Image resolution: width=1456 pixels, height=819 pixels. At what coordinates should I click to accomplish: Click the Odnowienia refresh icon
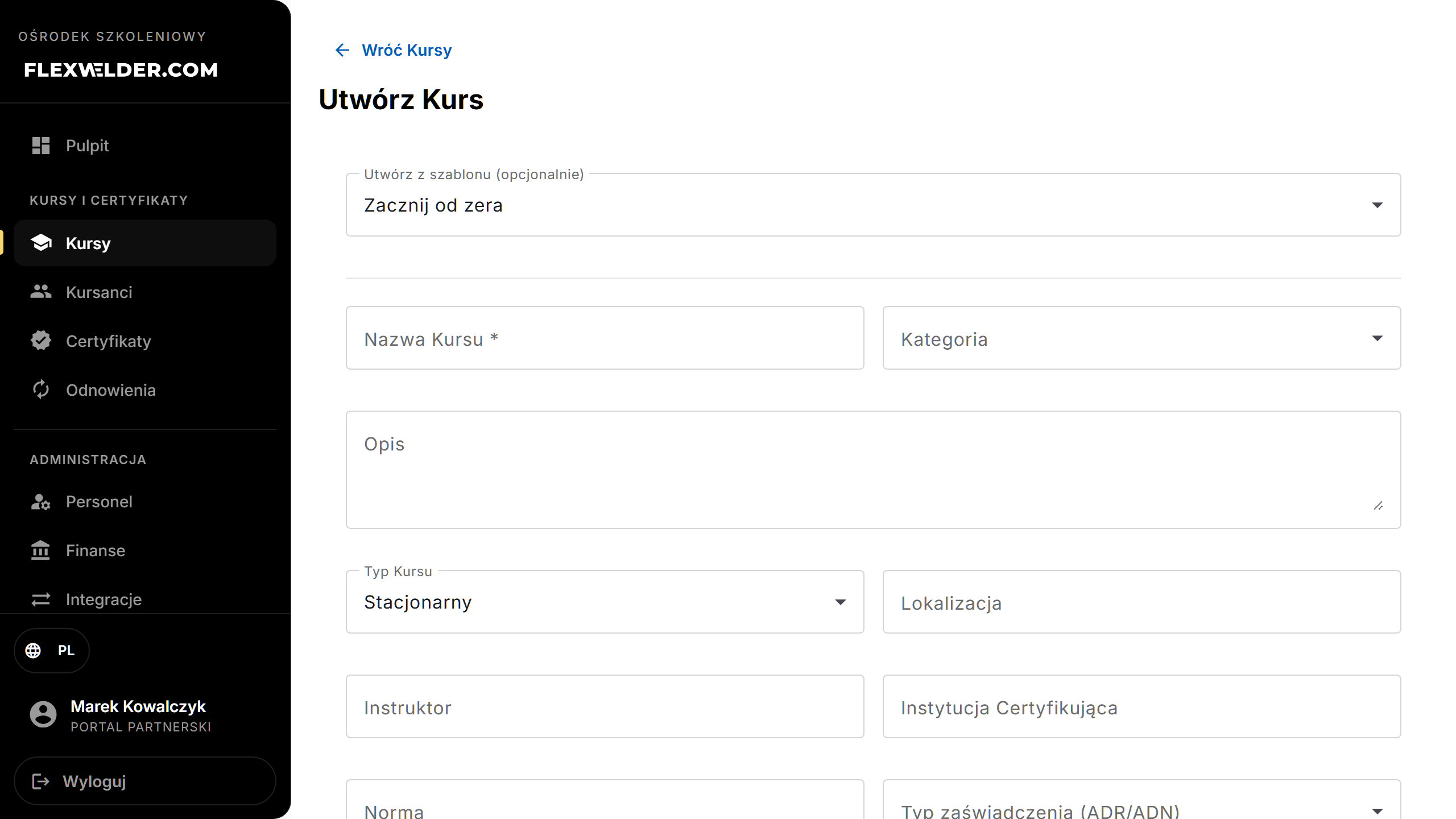tap(41, 390)
